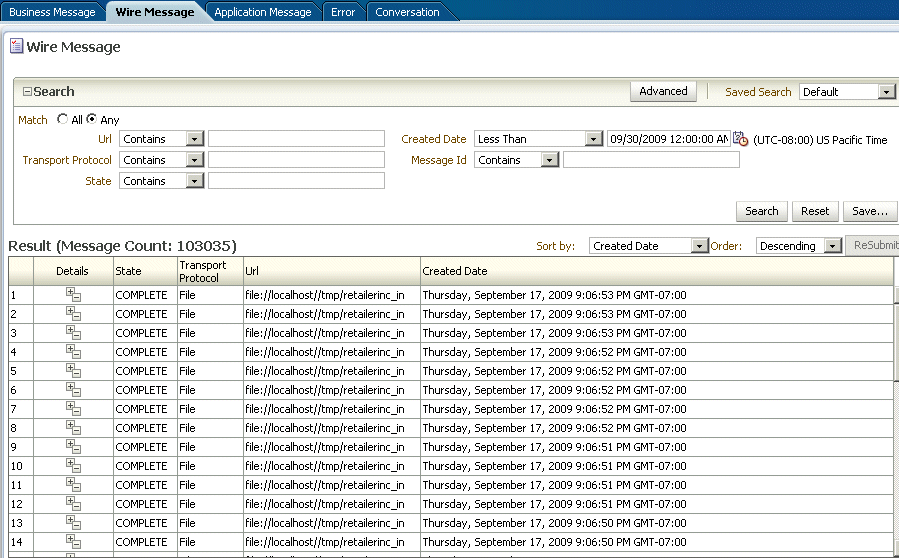Viewport: 899px width, 558px height.
Task: Switch to the Conversation tab
Action: [407, 12]
